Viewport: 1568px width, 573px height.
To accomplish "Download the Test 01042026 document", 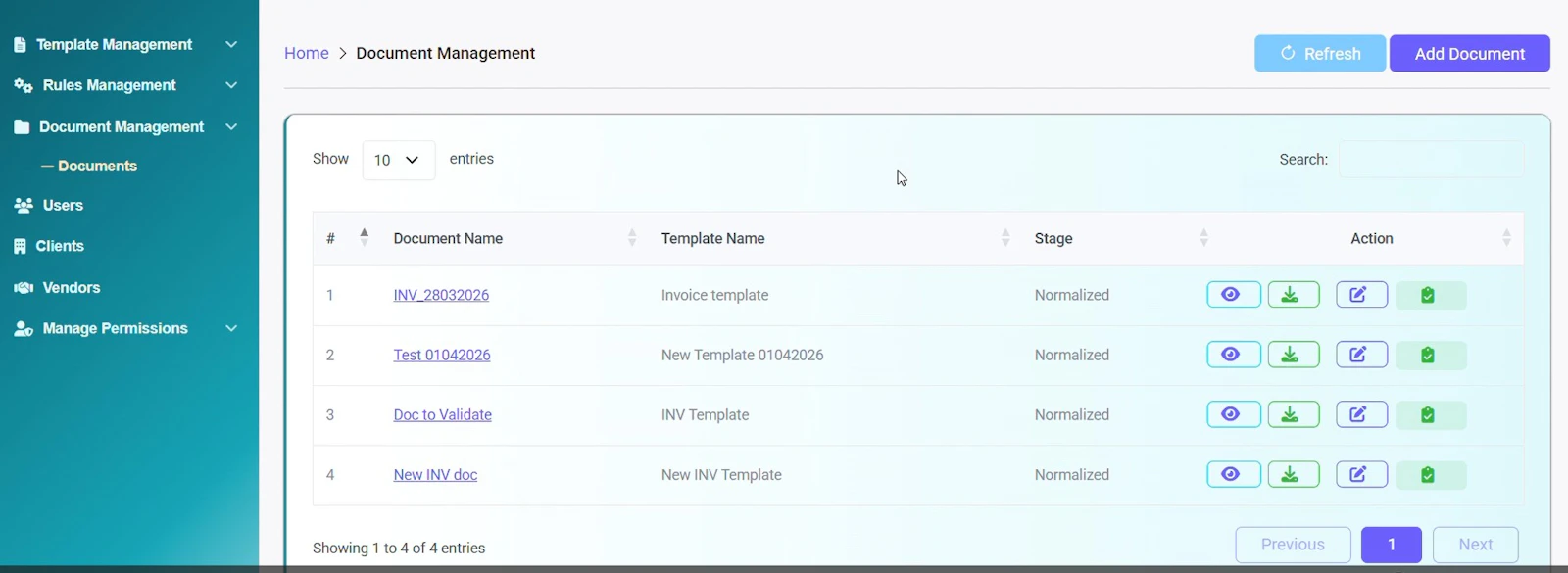I will 1294,355.
